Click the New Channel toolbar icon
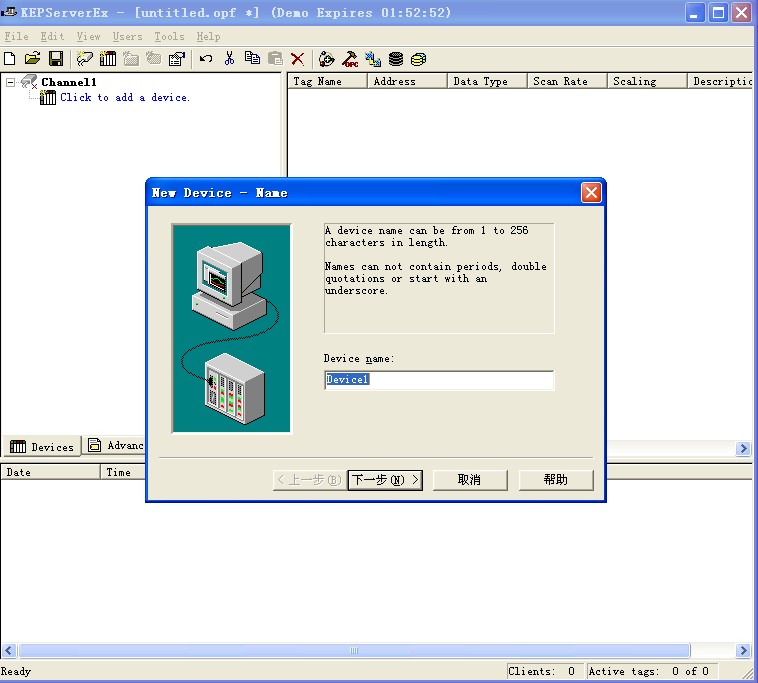This screenshot has width=758, height=683. tap(85, 59)
